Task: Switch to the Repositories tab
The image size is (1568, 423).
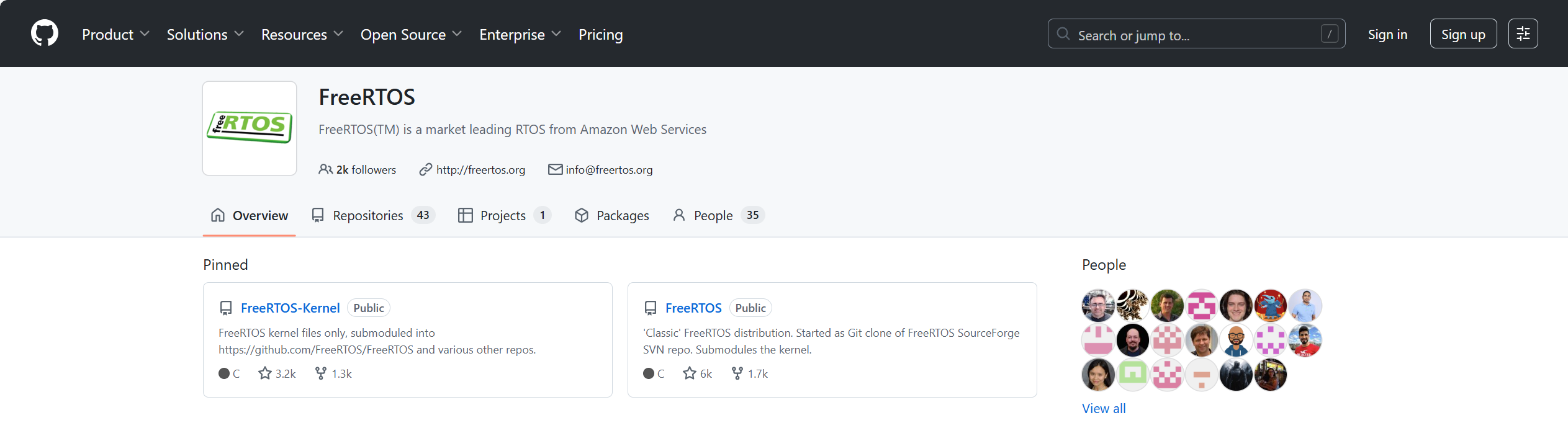Action: pos(374,215)
